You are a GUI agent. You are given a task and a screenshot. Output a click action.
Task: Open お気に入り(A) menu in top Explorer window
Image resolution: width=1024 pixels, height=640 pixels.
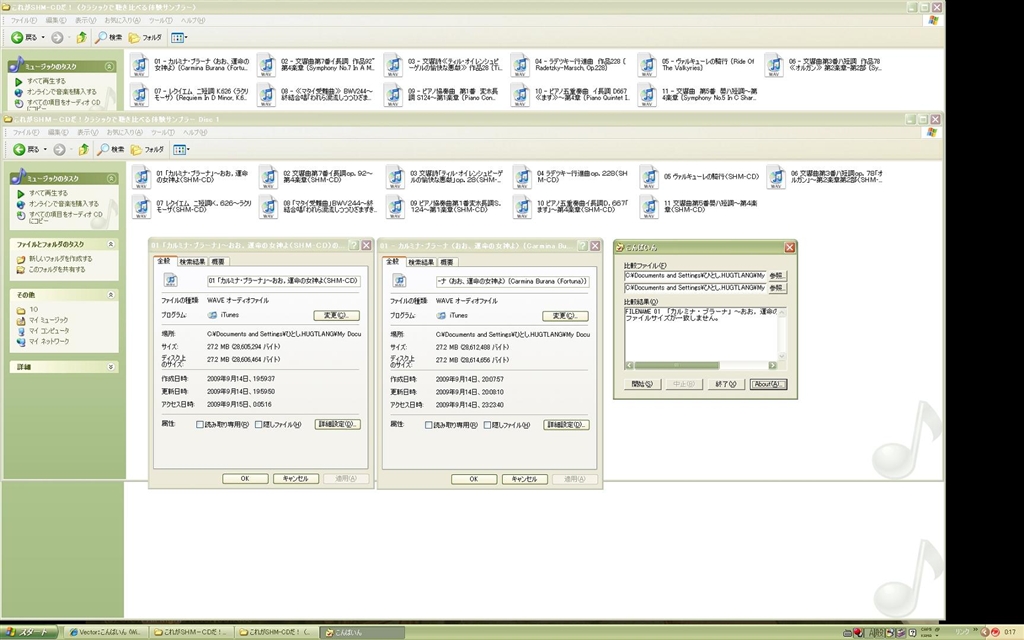(x=123, y=21)
